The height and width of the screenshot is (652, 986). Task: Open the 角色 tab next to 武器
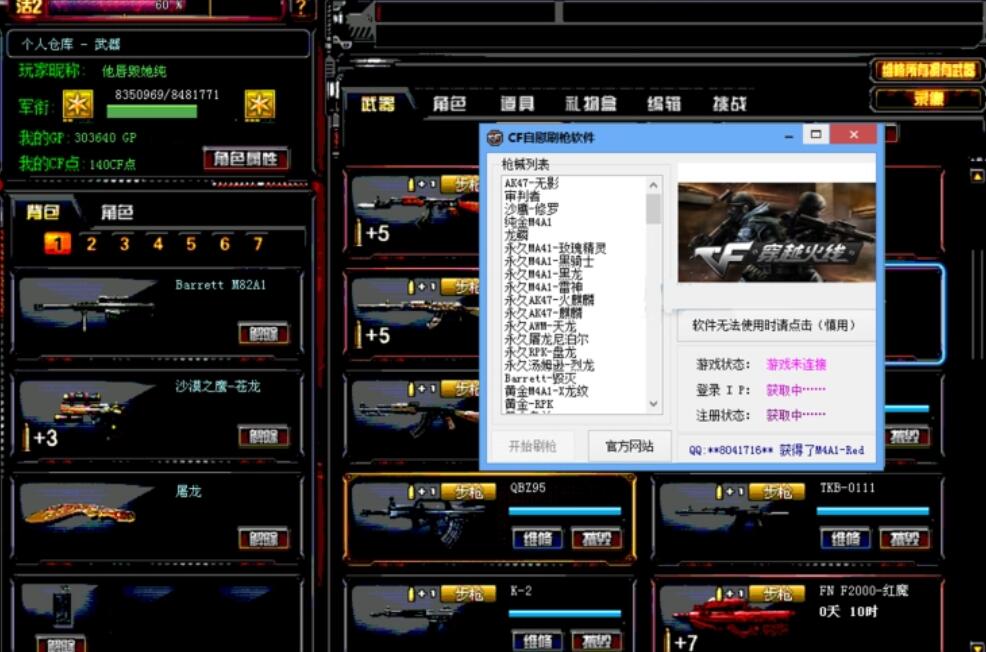[449, 104]
